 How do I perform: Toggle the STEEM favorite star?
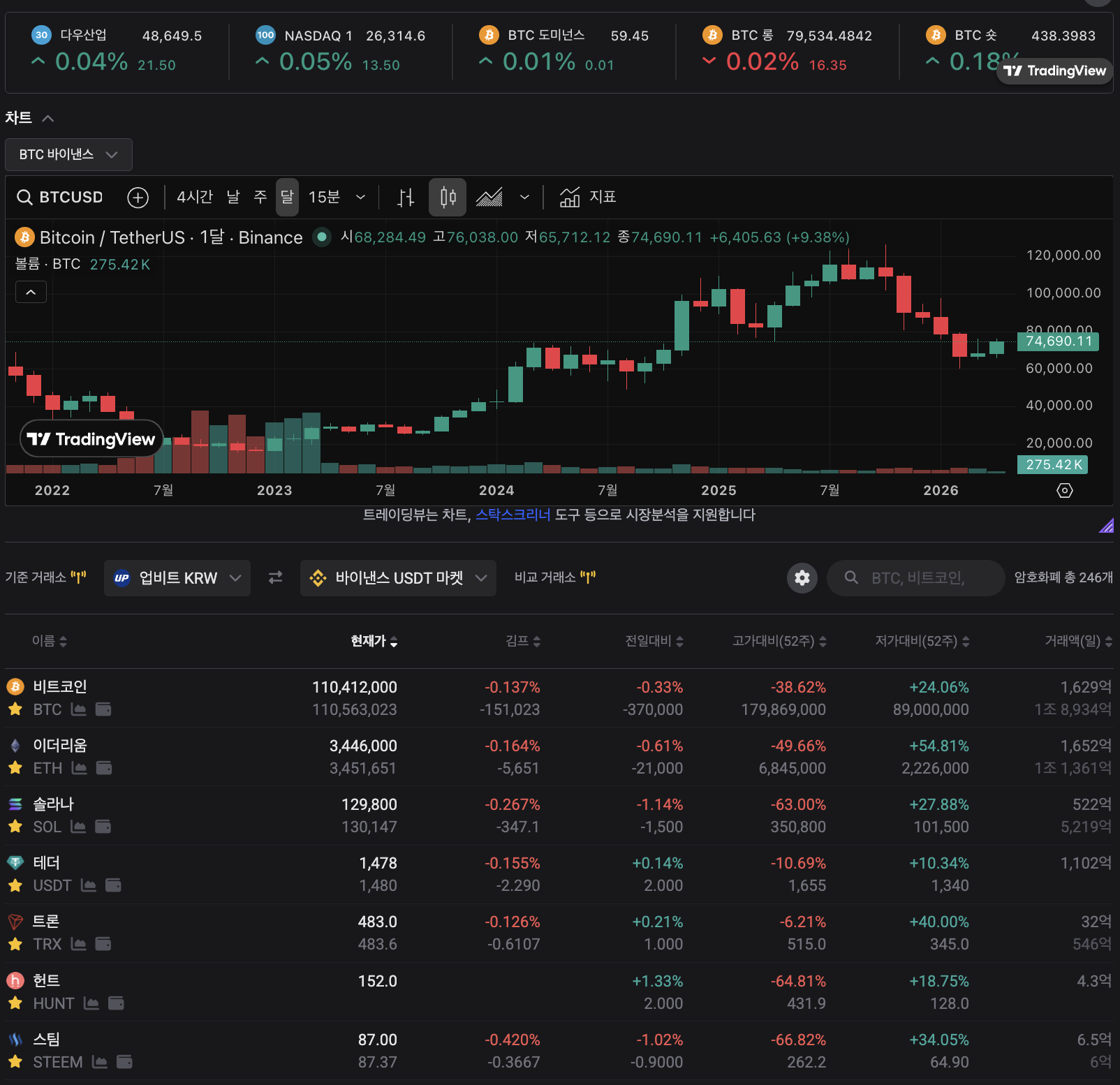tap(15, 1062)
